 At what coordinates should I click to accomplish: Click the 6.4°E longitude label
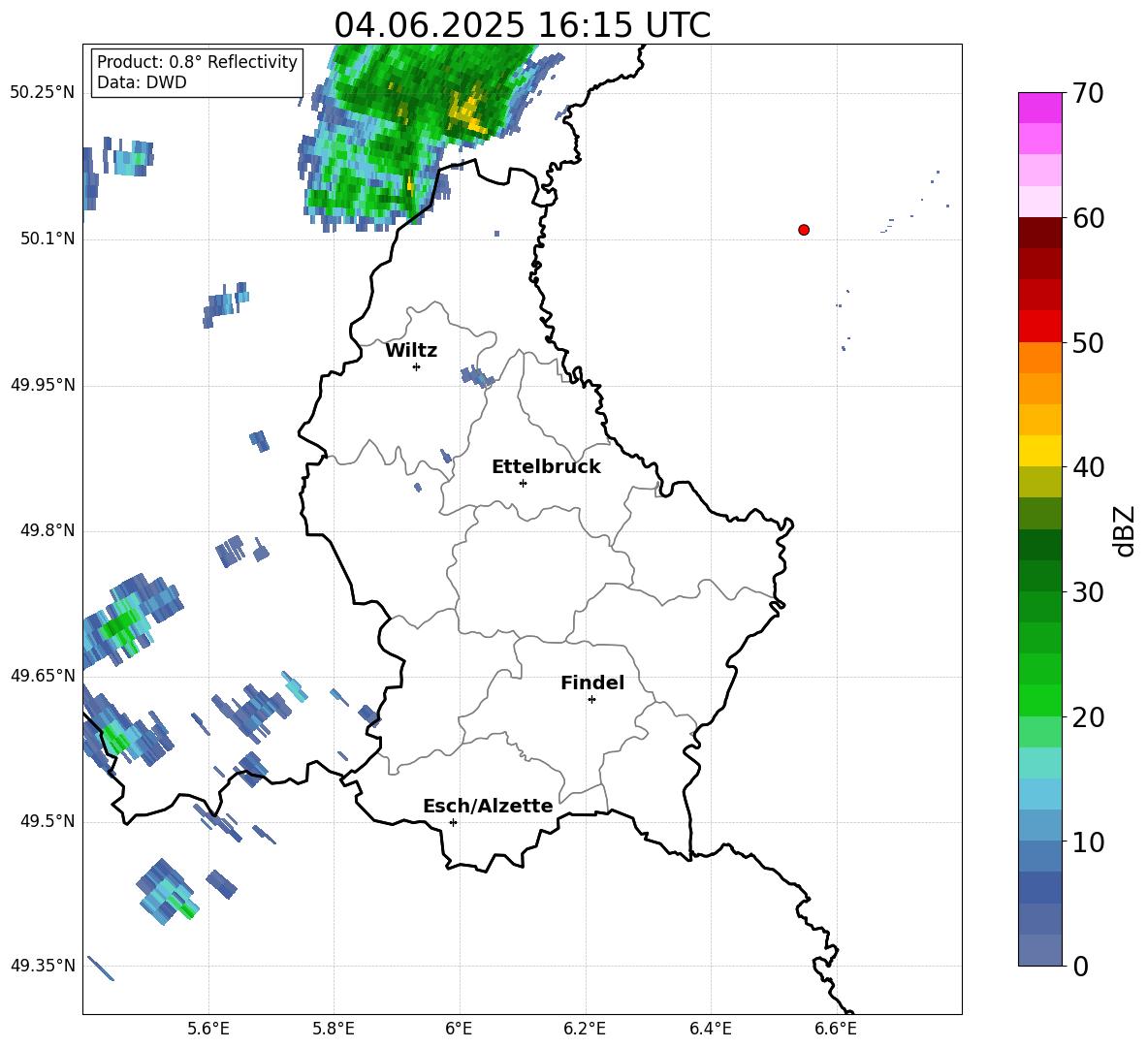pos(710,1029)
